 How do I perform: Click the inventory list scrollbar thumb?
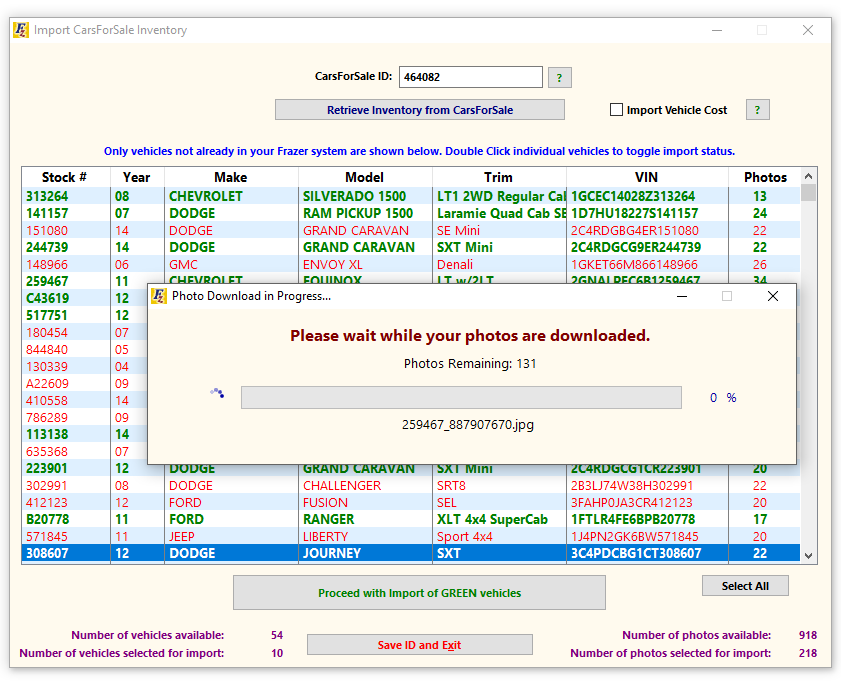(x=808, y=192)
